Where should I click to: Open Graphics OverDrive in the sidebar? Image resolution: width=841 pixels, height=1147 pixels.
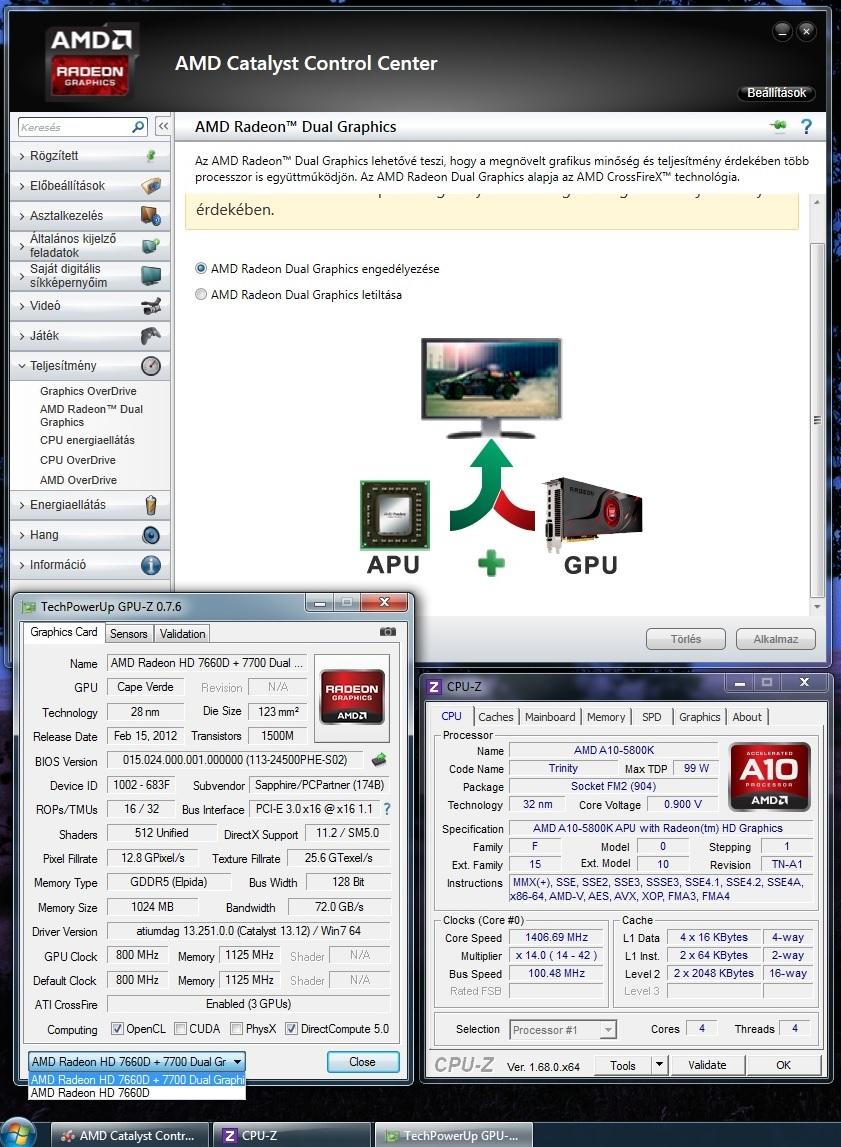[88, 391]
